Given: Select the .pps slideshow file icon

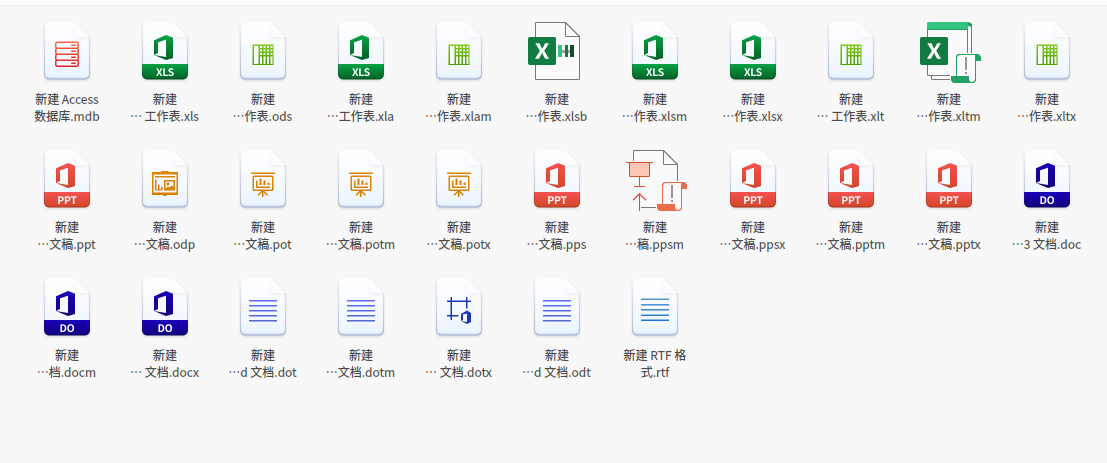Looking at the screenshot, I should tap(557, 179).
